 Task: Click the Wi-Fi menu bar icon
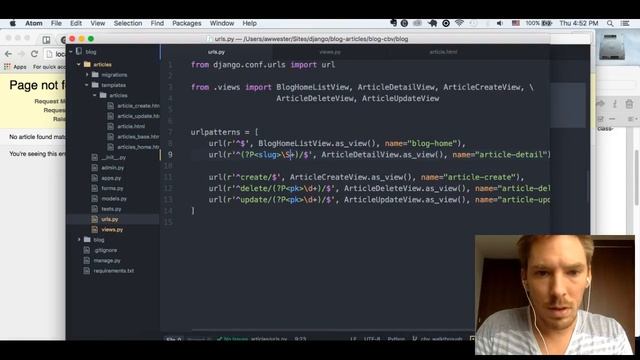tap(460, 23)
